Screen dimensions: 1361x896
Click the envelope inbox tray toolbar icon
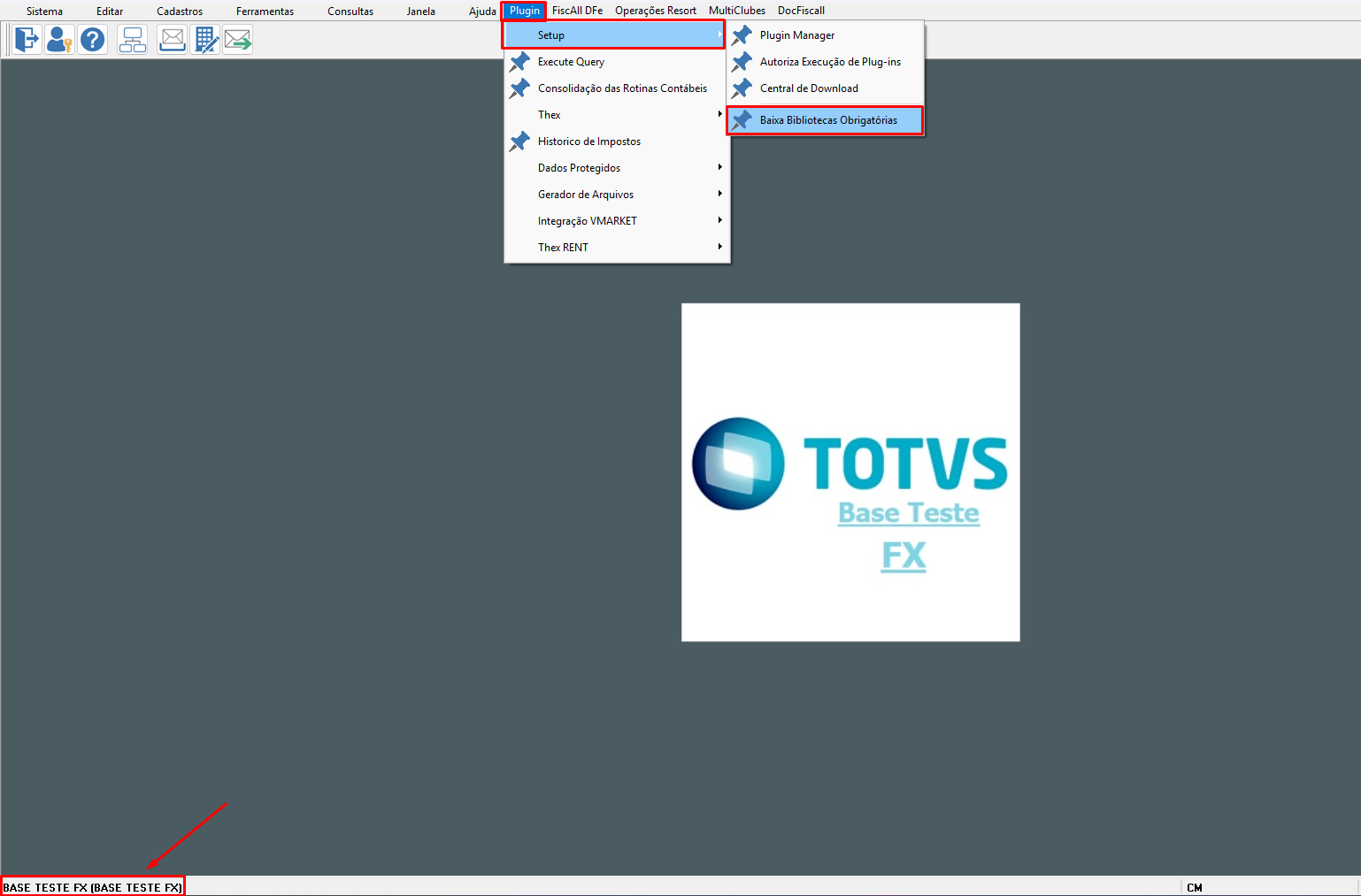(x=173, y=40)
